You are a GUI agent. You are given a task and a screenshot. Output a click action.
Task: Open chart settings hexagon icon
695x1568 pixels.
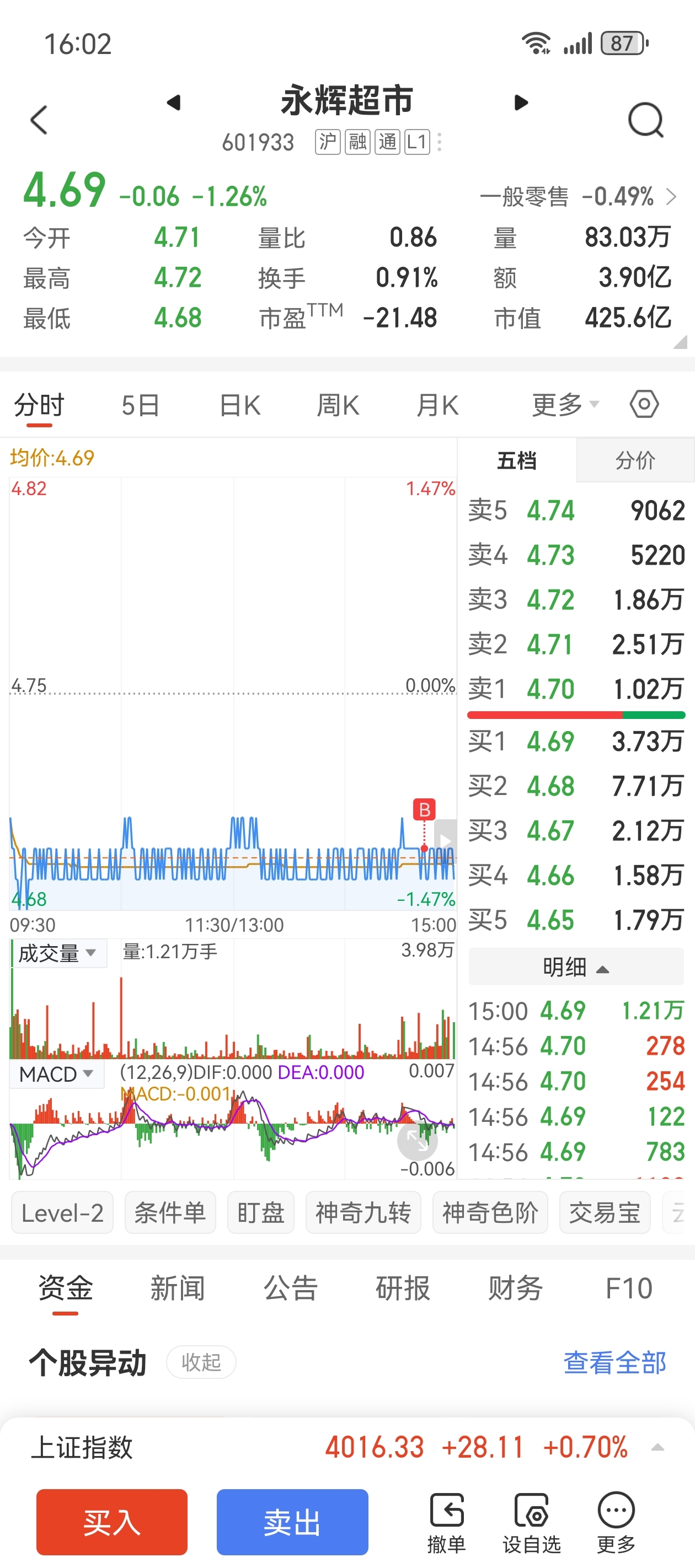[x=644, y=404]
